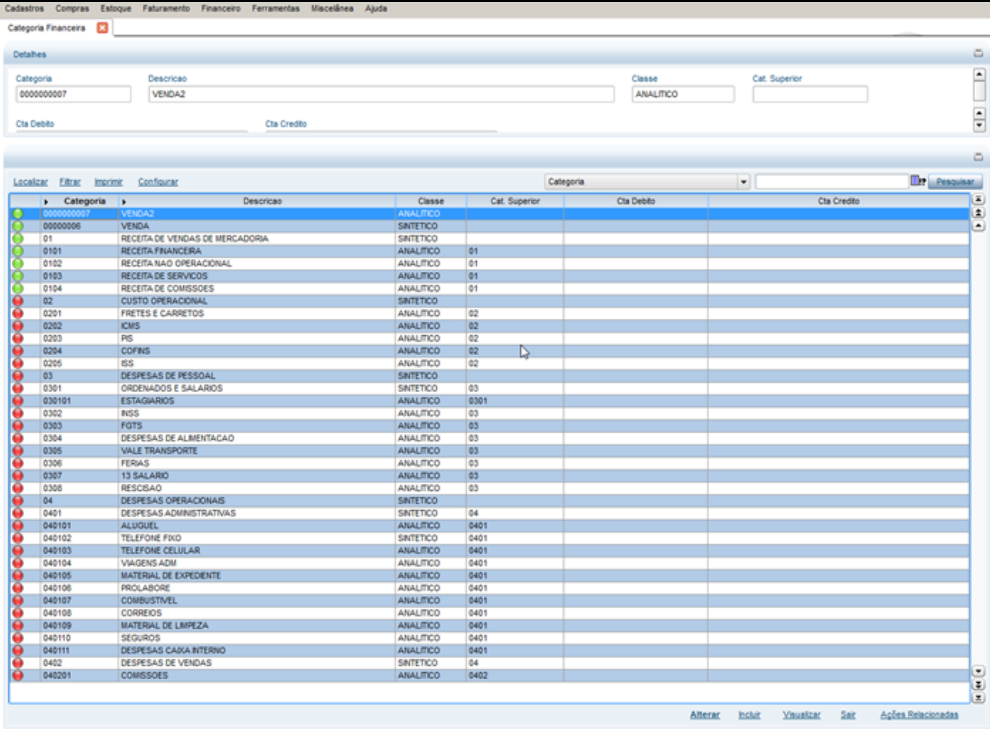Click the search text box beside Pesquisar

[x=832, y=182]
